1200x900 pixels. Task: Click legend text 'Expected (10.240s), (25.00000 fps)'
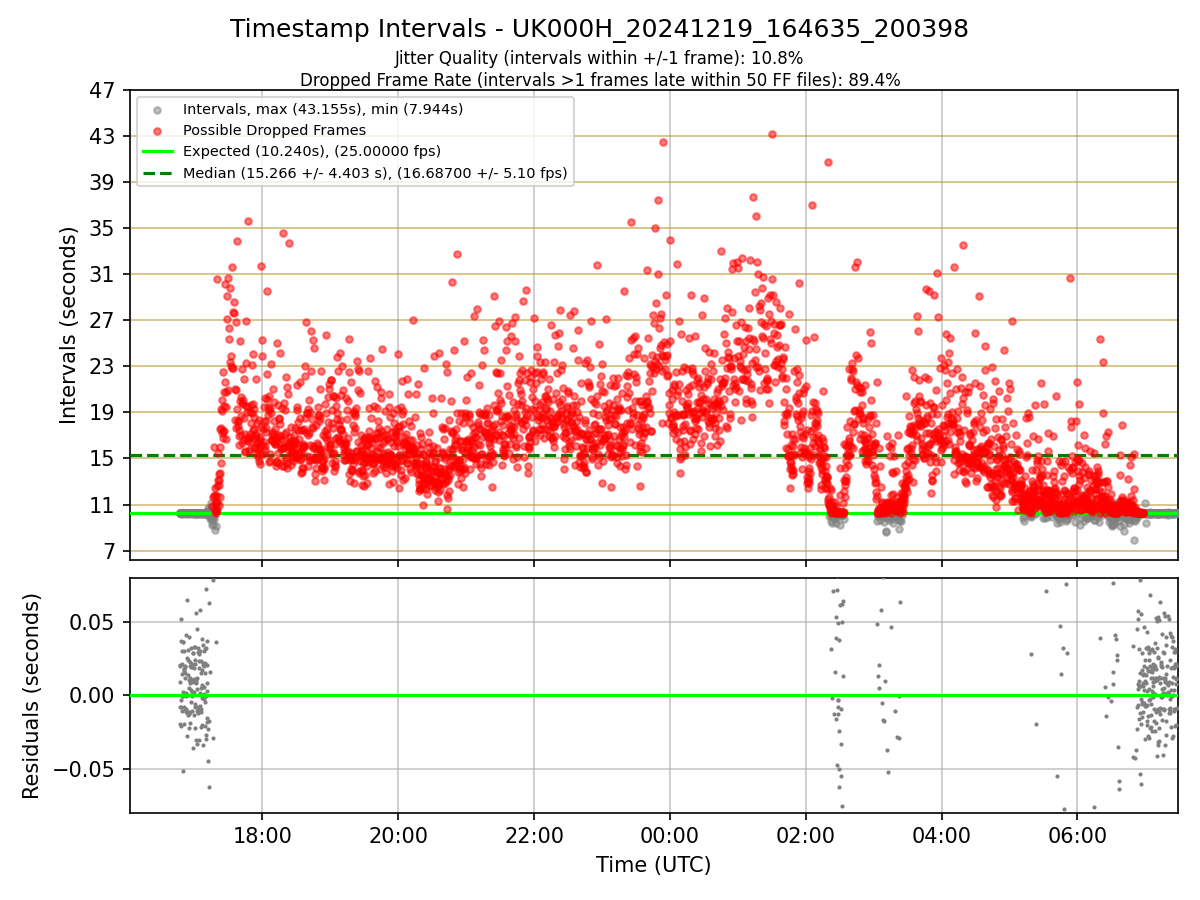(312, 151)
